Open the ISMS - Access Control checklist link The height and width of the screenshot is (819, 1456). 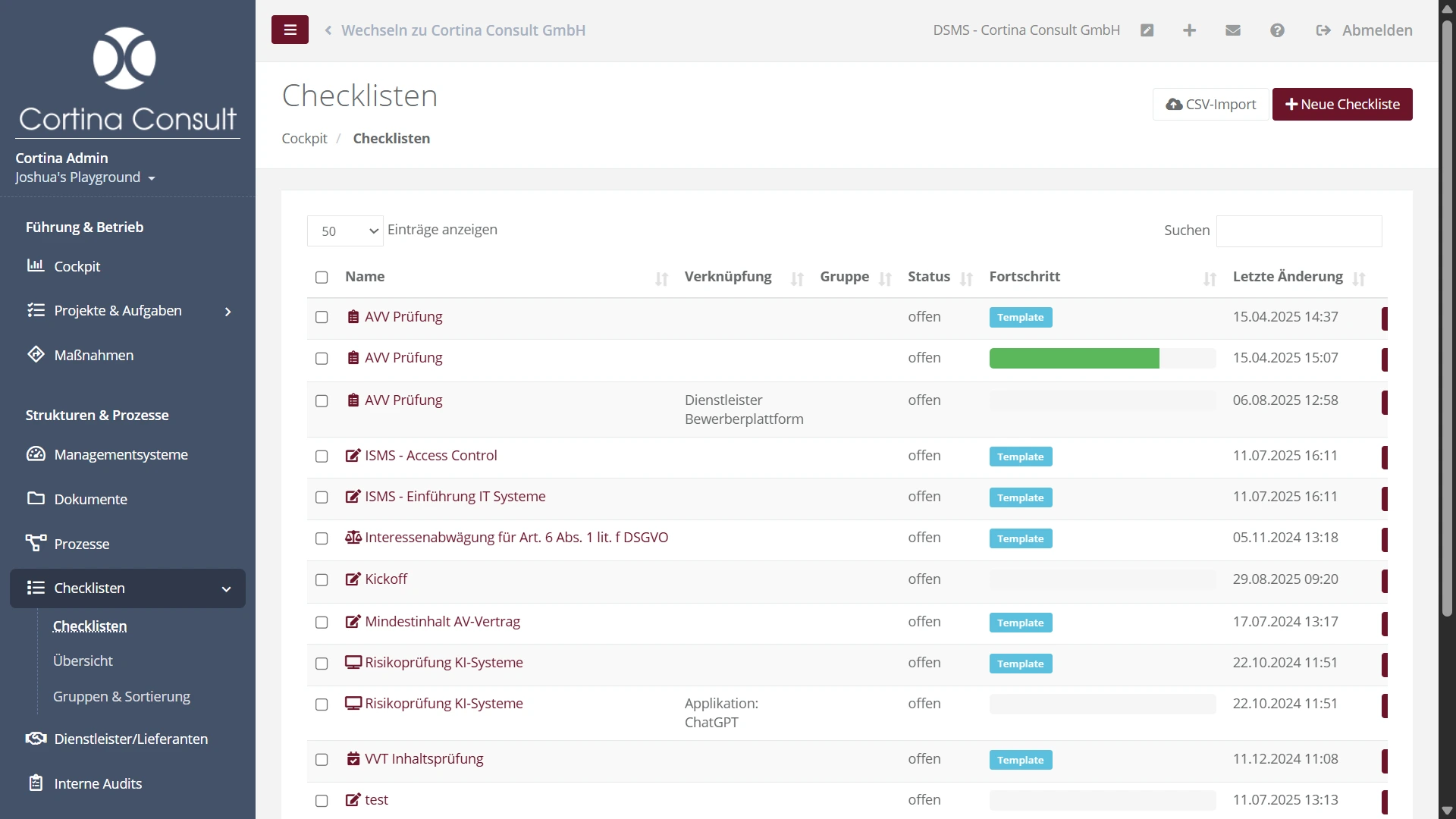click(431, 456)
